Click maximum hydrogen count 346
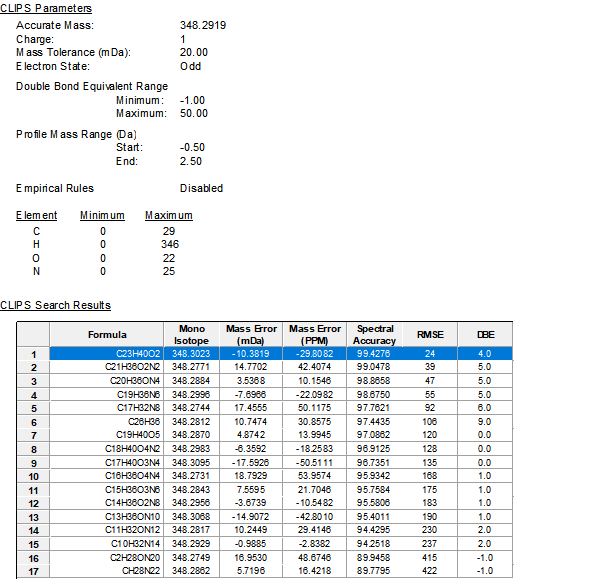The image size is (600, 580). 170,244
